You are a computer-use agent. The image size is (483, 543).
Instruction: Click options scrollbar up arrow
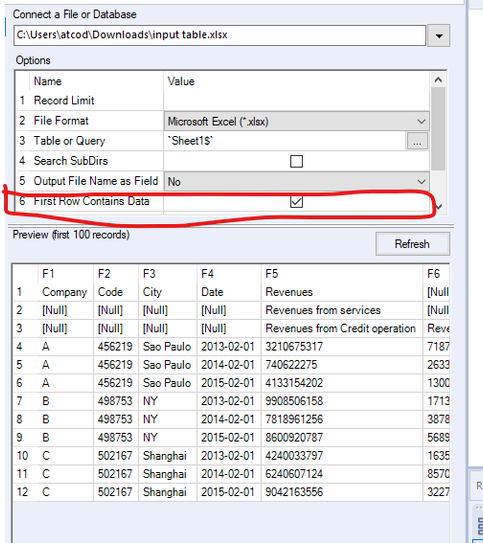point(438,80)
